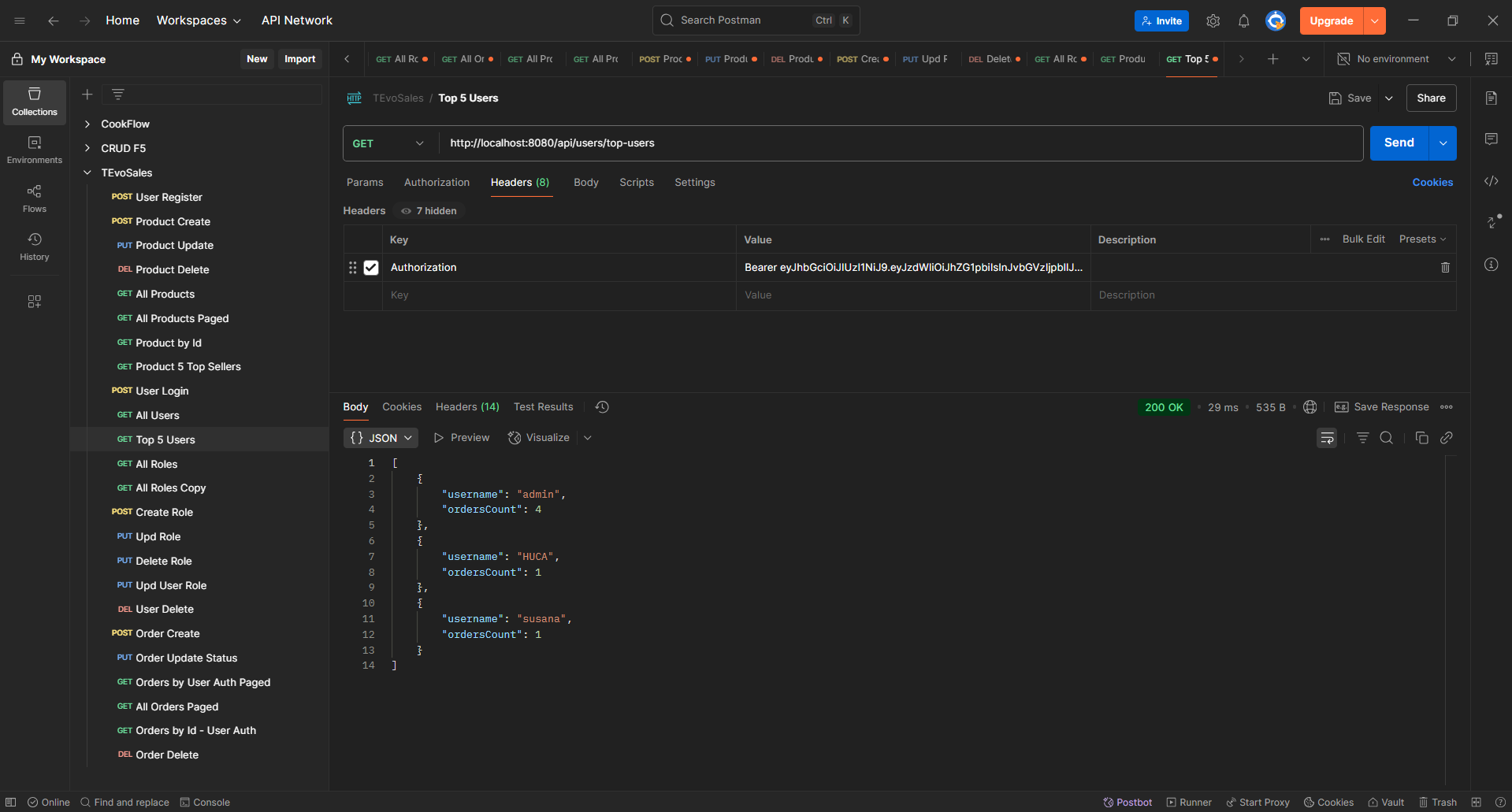Toggle the sidebar layout icon in status bar
Image resolution: width=1512 pixels, height=812 pixels.
pos(11,803)
